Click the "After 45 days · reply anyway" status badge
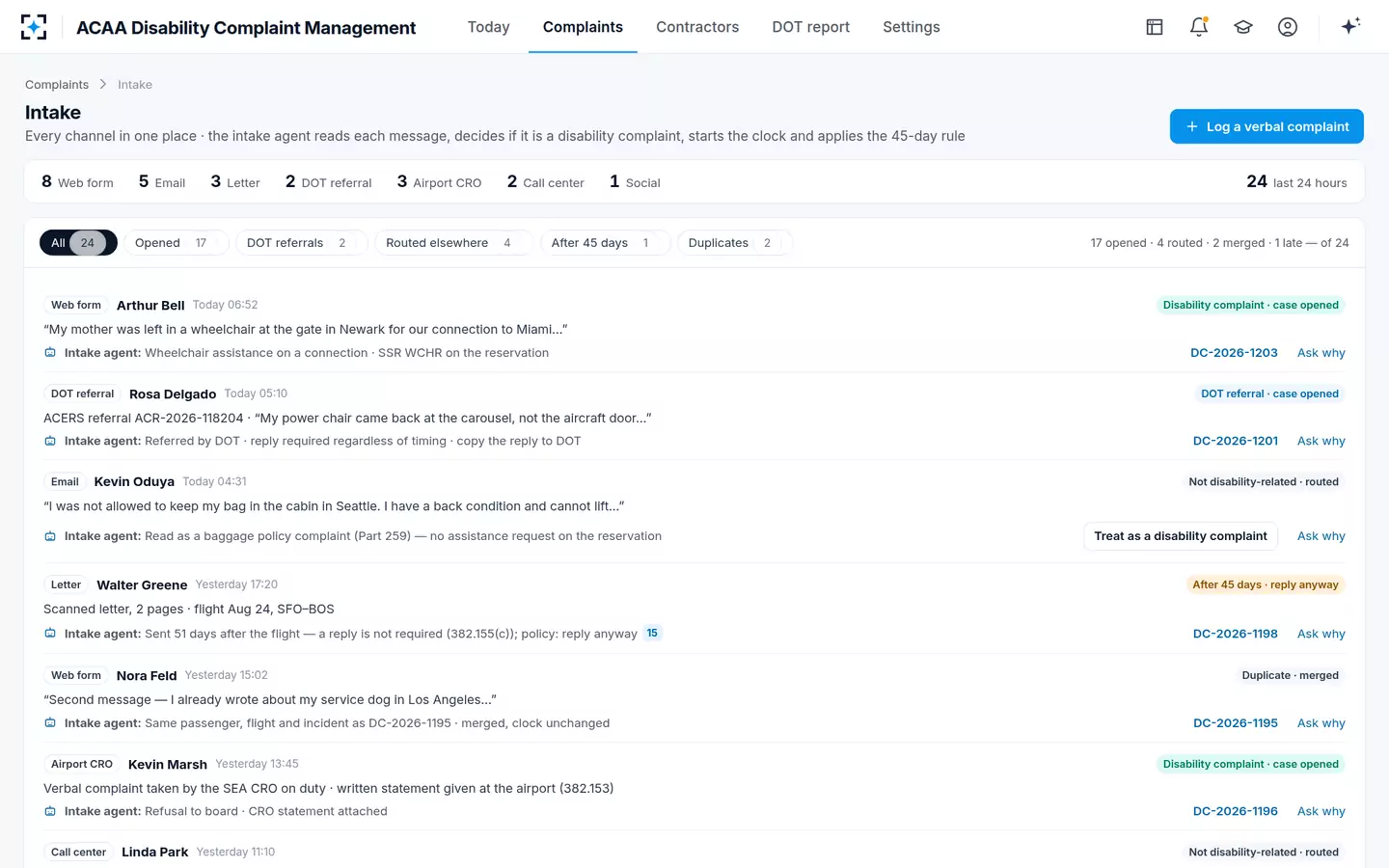This screenshot has width=1389, height=868. [x=1266, y=584]
